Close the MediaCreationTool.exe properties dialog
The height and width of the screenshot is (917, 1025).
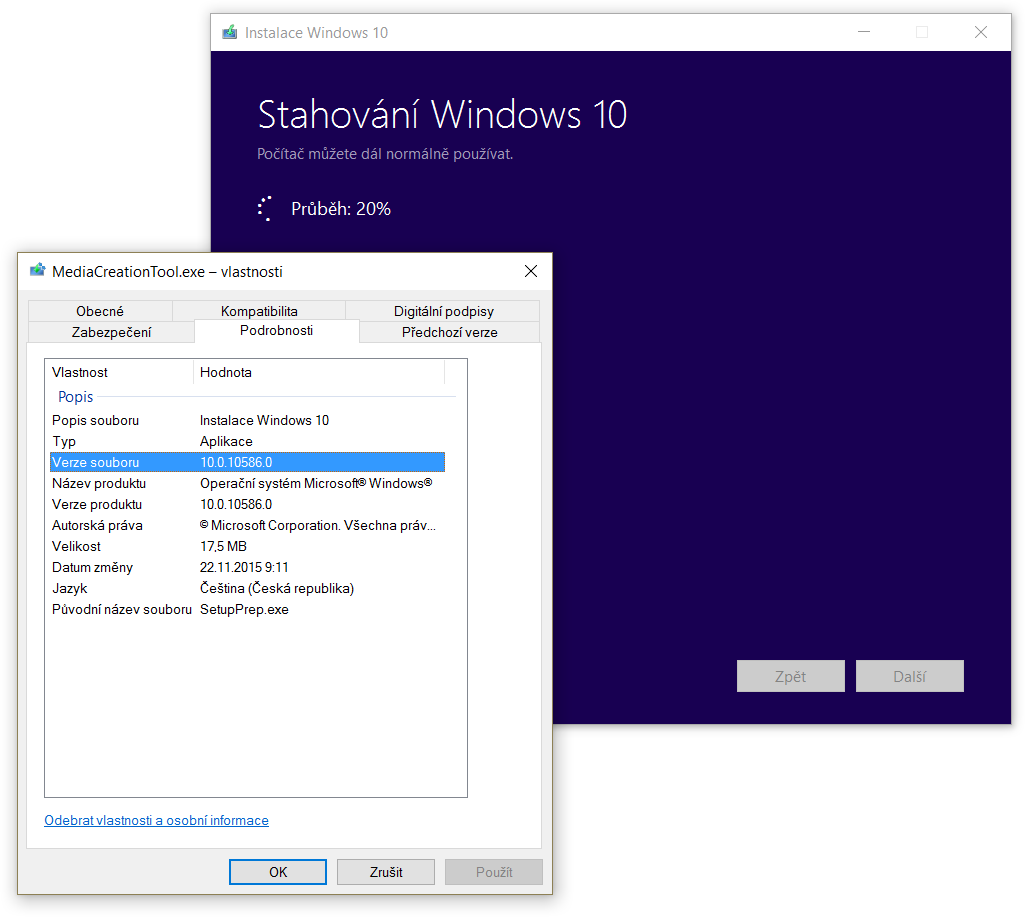pos(531,271)
